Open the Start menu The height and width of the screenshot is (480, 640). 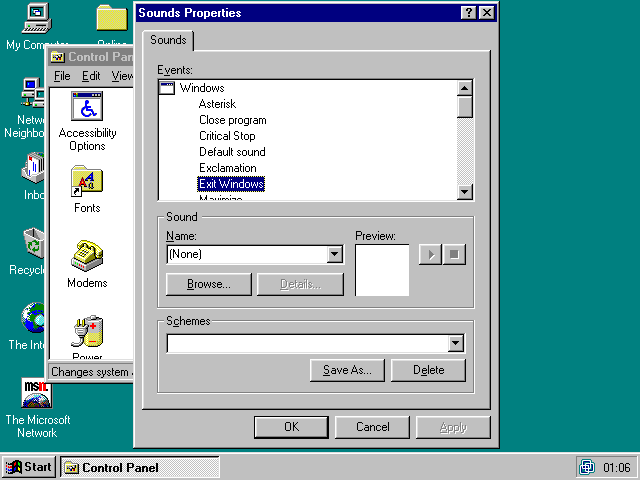pyautogui.click(x=29, y=467)
